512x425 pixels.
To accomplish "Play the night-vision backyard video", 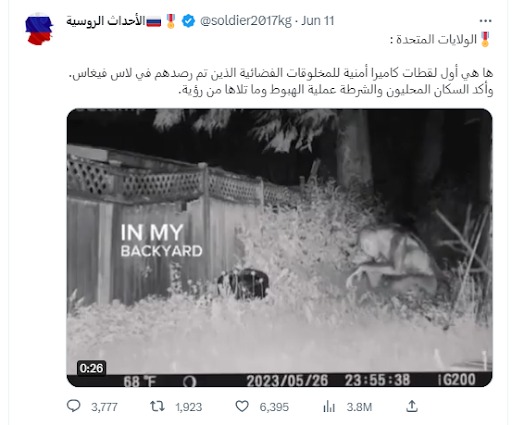I will 279,247.
